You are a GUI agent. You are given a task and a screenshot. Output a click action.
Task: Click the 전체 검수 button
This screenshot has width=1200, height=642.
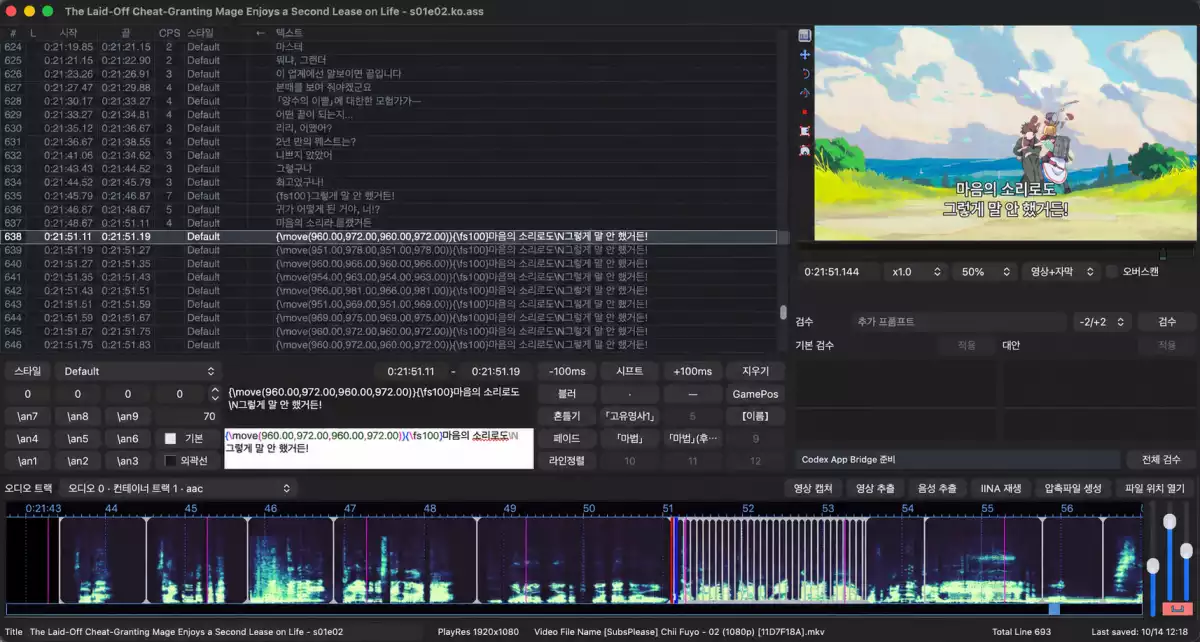(x=1161, y=460)
